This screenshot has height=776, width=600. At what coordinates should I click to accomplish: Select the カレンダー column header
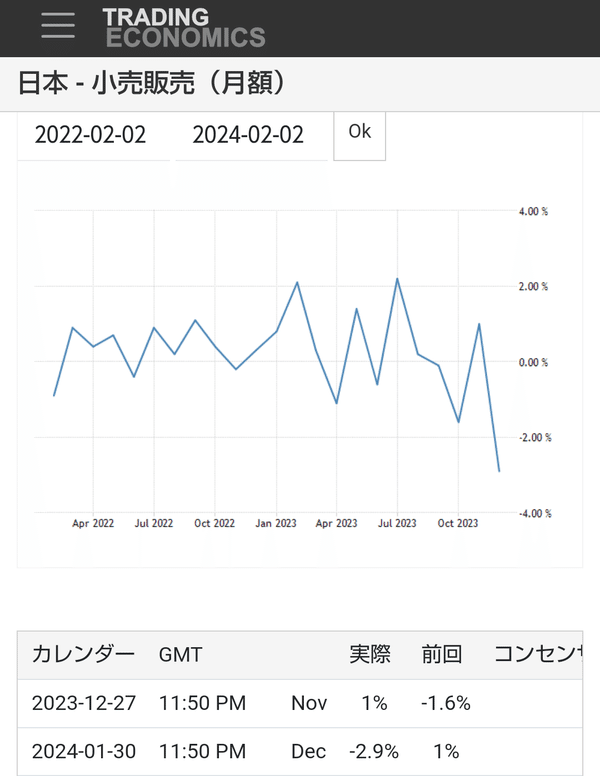pos(83,654)
